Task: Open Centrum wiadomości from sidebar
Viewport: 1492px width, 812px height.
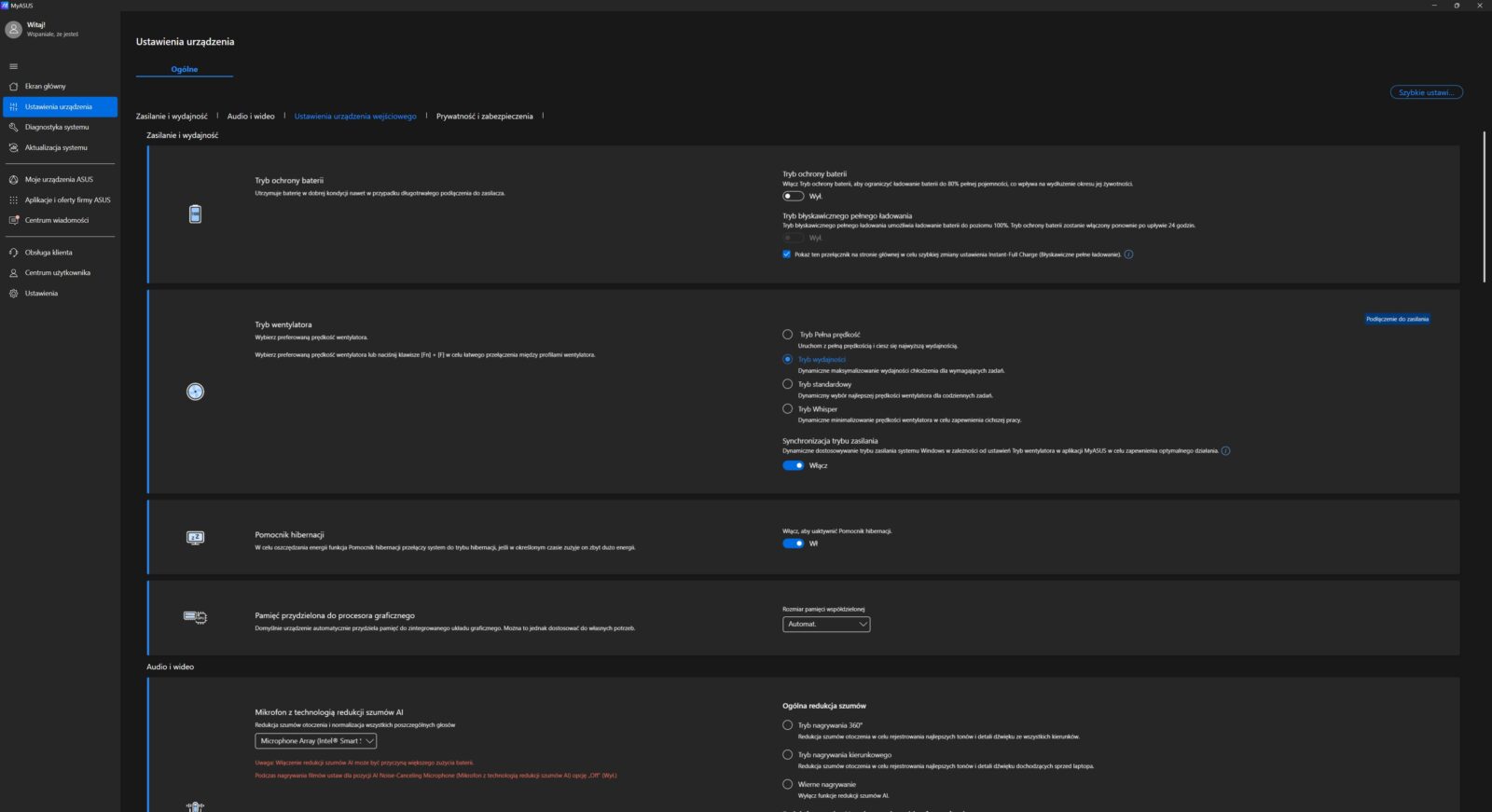Action: (x=57, y=221)
